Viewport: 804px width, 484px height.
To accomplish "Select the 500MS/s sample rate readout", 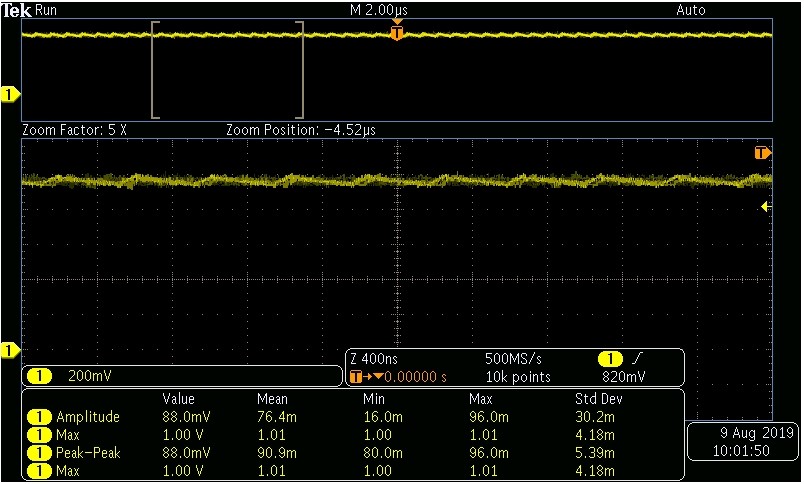I will [513, 358].
